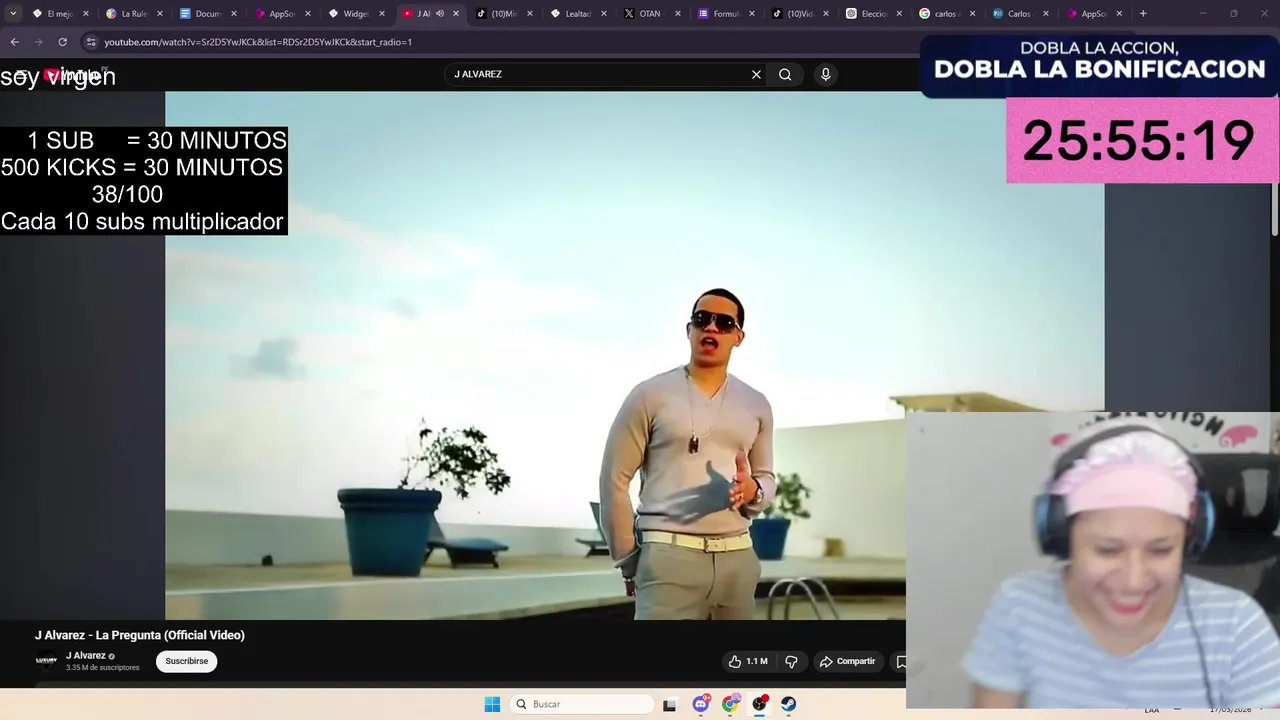View site information icon in address bar

coord(91,42)
